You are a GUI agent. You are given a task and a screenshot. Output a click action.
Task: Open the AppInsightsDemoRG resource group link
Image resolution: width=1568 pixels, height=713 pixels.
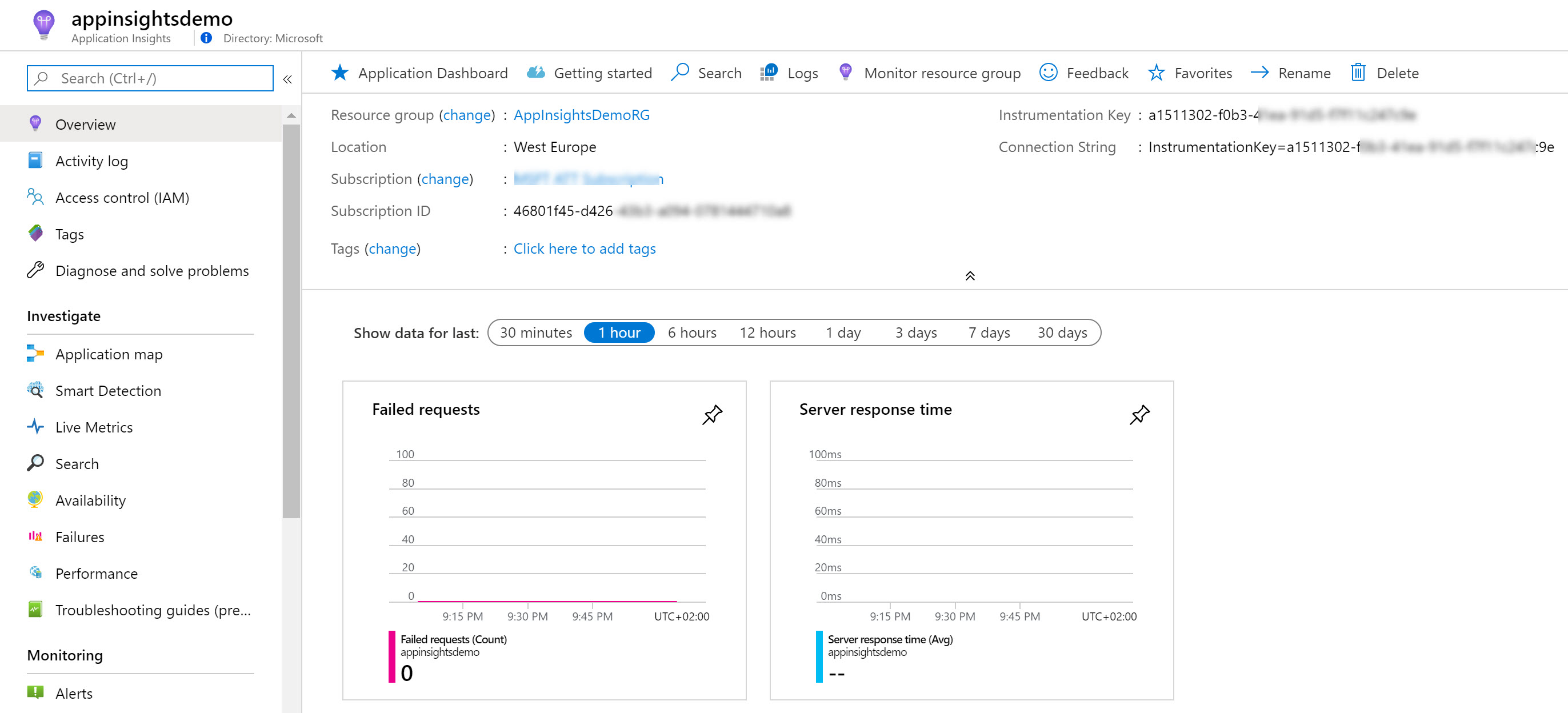581,115
